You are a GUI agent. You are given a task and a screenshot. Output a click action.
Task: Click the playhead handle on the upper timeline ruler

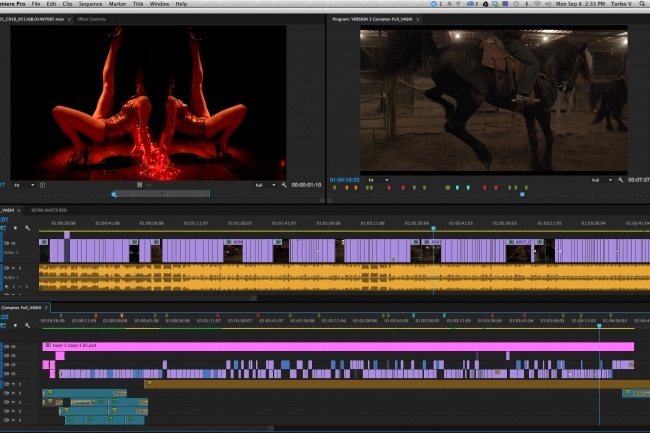tap(434, 228)
